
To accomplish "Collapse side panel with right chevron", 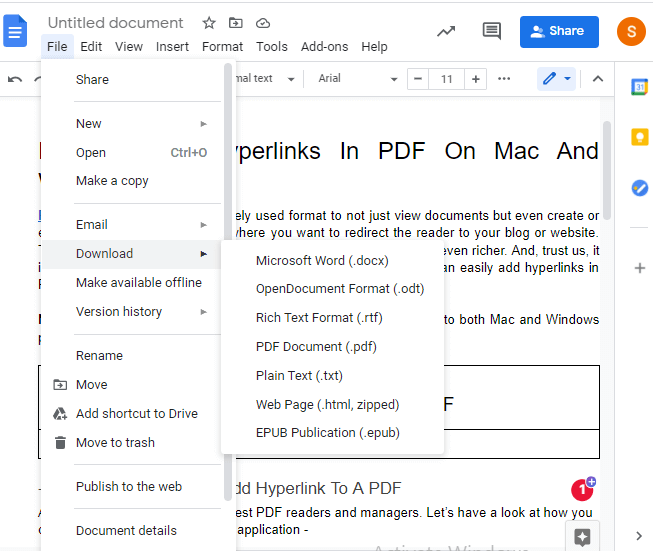I will pyautogui.click(x=639, y=536).
